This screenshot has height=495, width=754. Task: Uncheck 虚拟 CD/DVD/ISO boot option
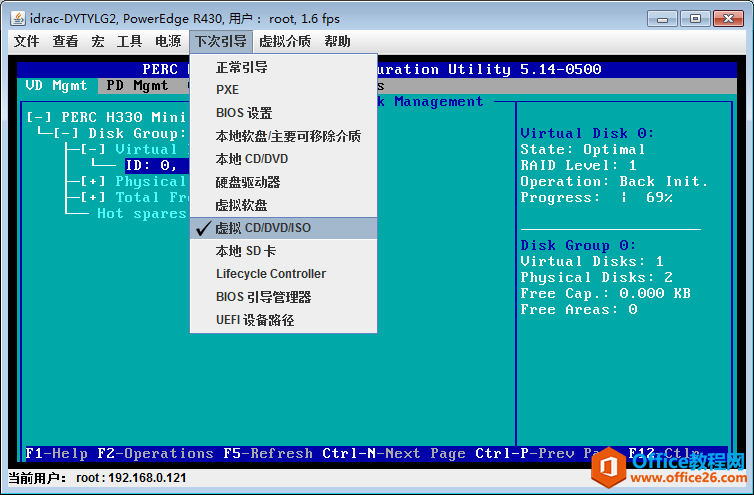pyautogui.click(x=283, y=228)
